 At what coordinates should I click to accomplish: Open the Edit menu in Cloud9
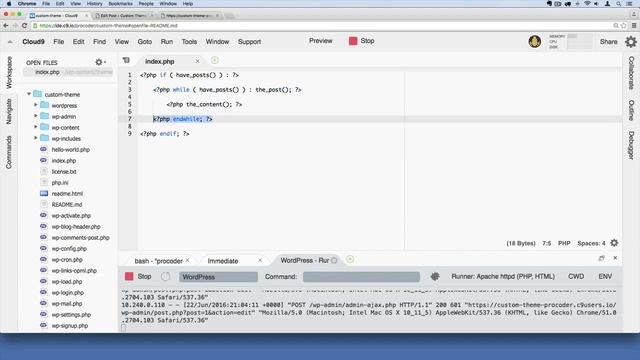coord(78,42)
